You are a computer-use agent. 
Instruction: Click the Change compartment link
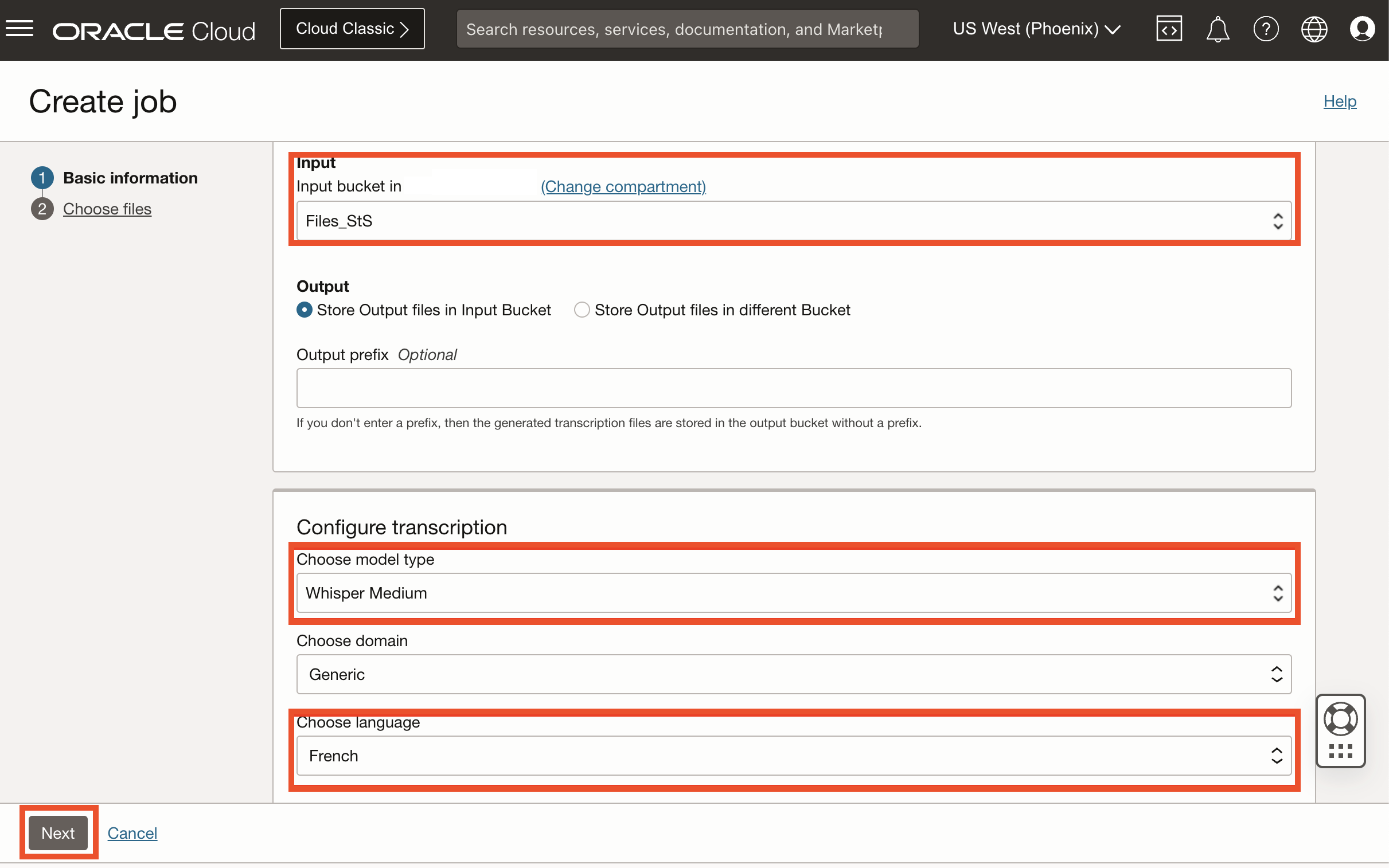[623, 186]
